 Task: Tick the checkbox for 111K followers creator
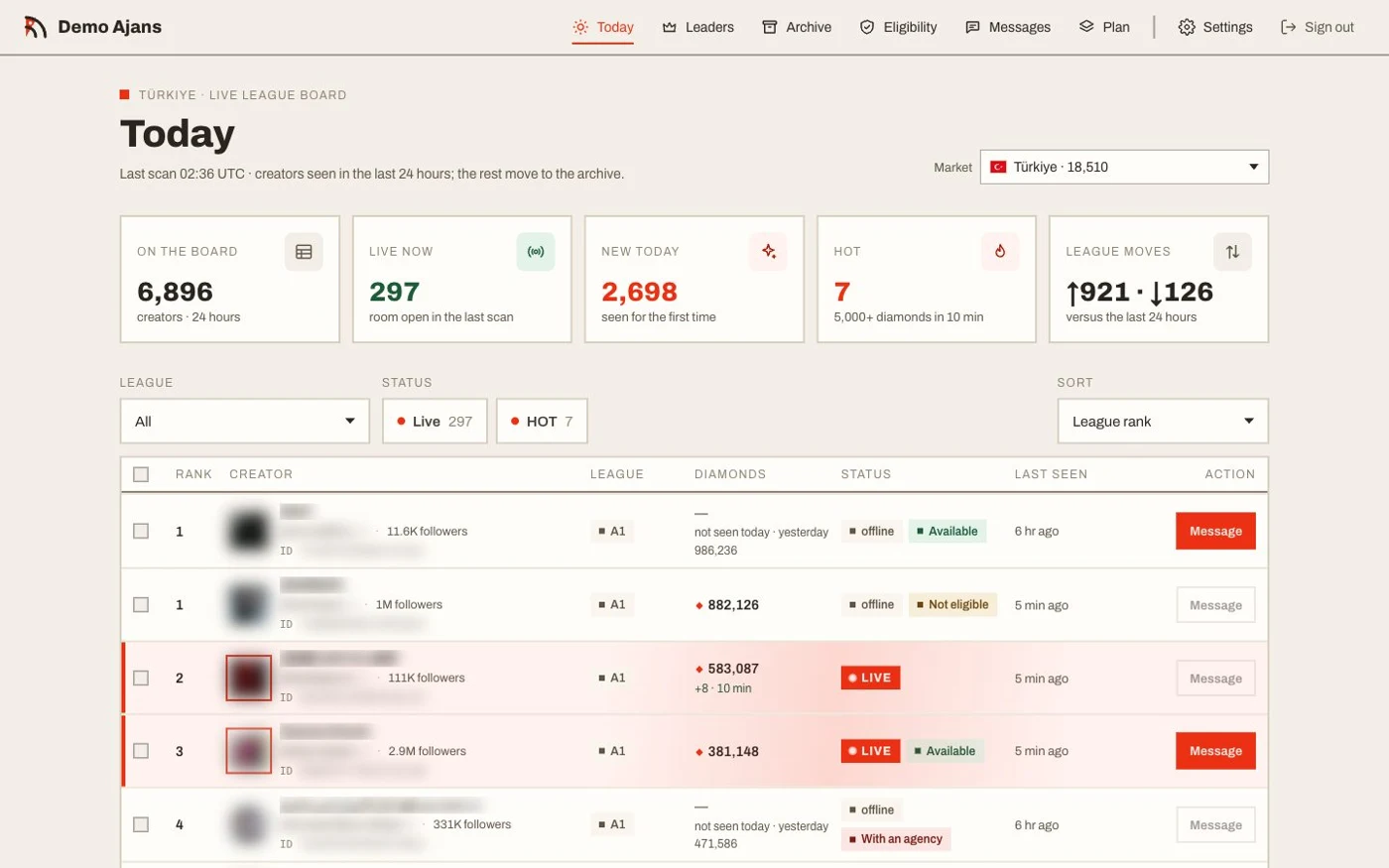[141, 678]
